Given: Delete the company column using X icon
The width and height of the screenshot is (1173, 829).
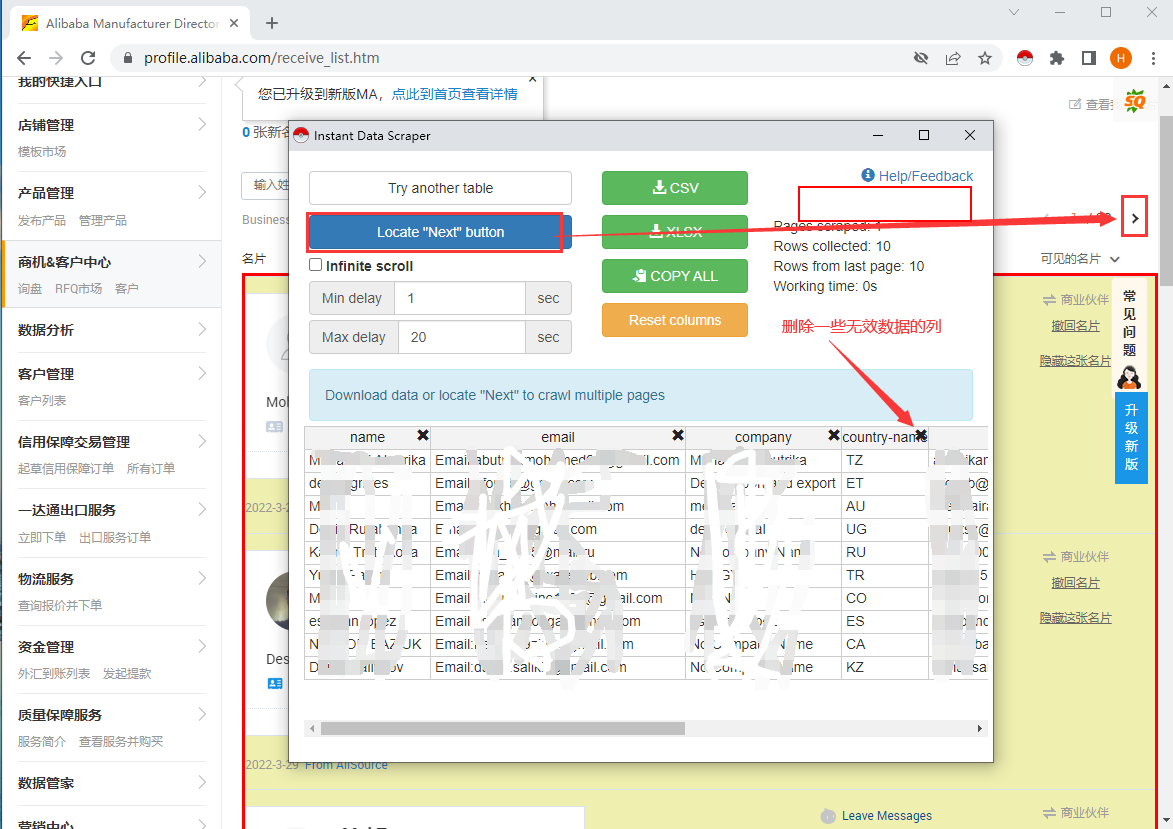Looking at the screenshot, I should (x=833, y=436).
